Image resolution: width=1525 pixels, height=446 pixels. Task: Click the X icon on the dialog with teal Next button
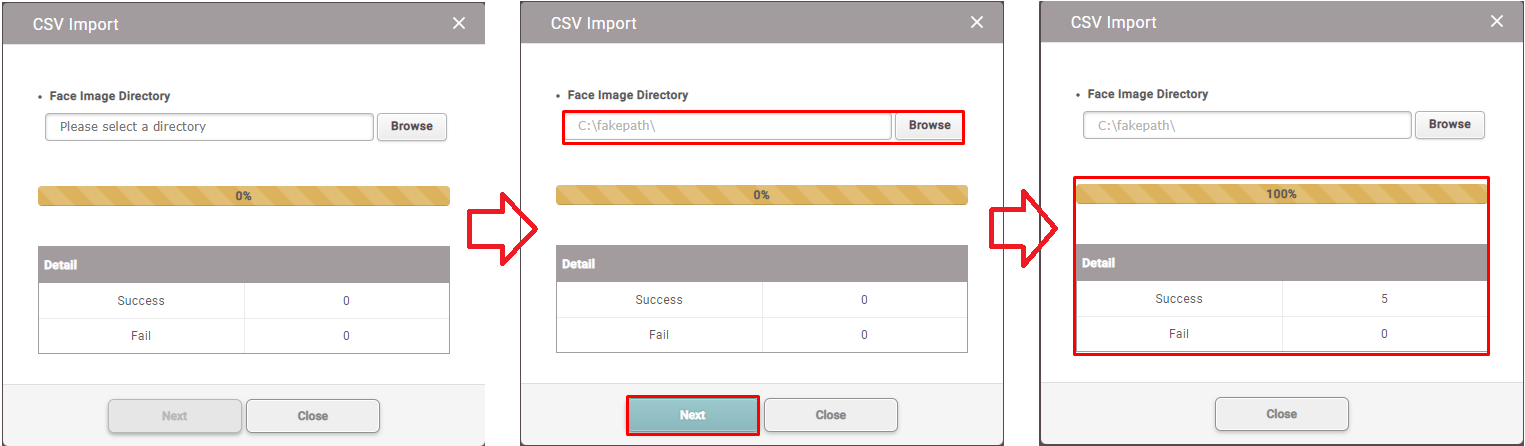pyautogui.click(x=977, y=23)
